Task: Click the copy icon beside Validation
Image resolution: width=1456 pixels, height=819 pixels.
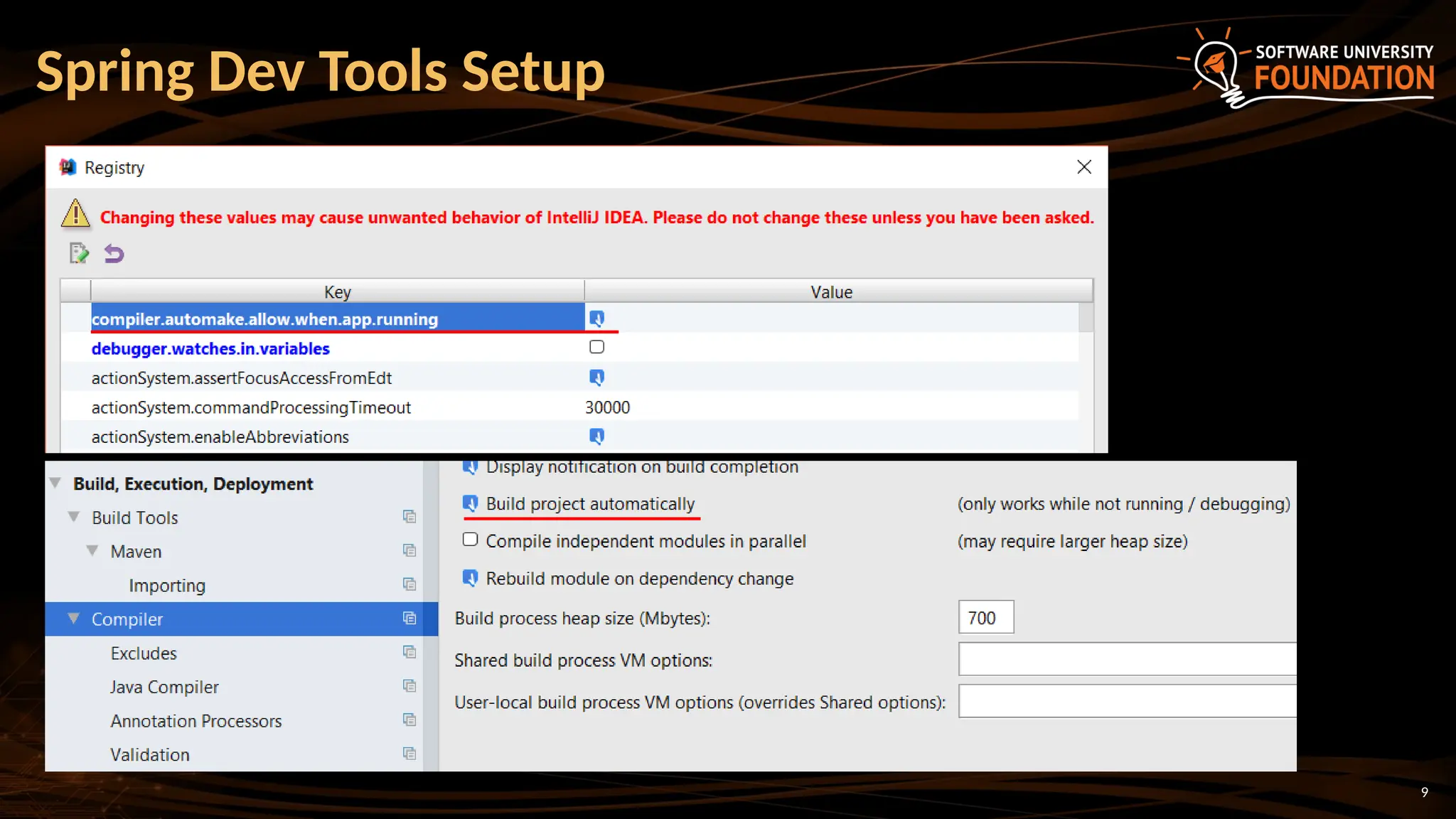Action: (409, 754)
